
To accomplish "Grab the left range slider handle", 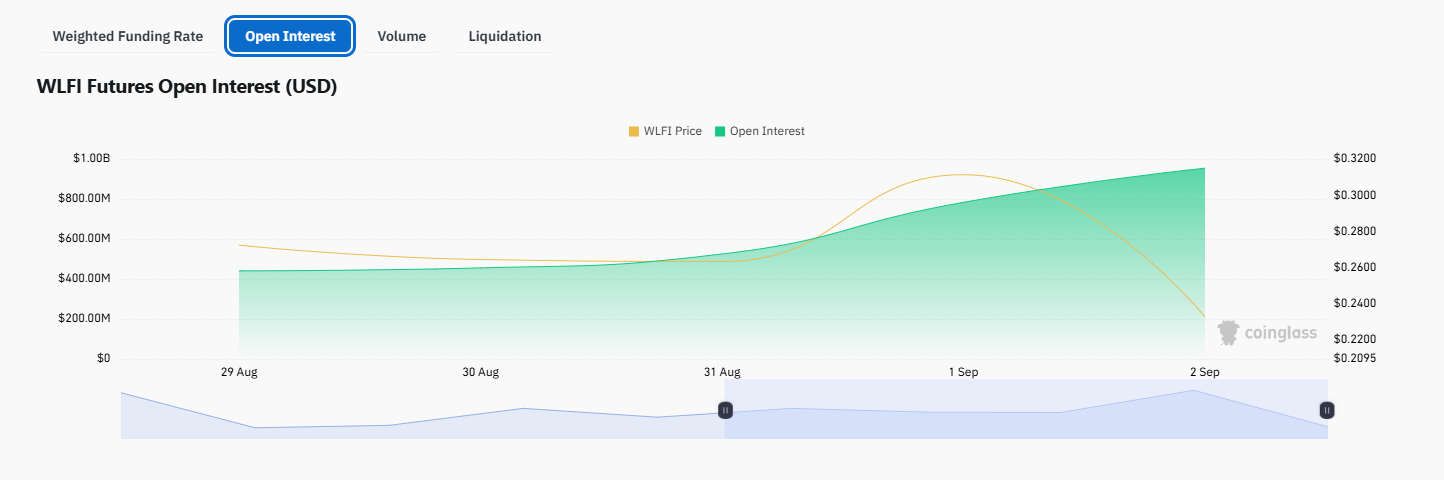I will (x=726, y=409).
